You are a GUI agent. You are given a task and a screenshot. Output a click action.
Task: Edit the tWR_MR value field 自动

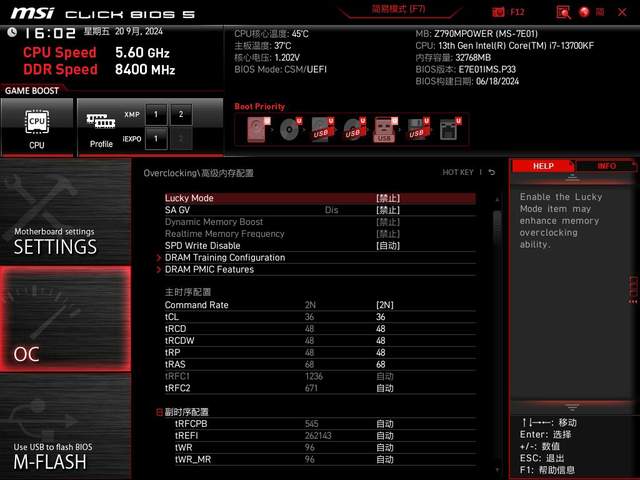384,460
